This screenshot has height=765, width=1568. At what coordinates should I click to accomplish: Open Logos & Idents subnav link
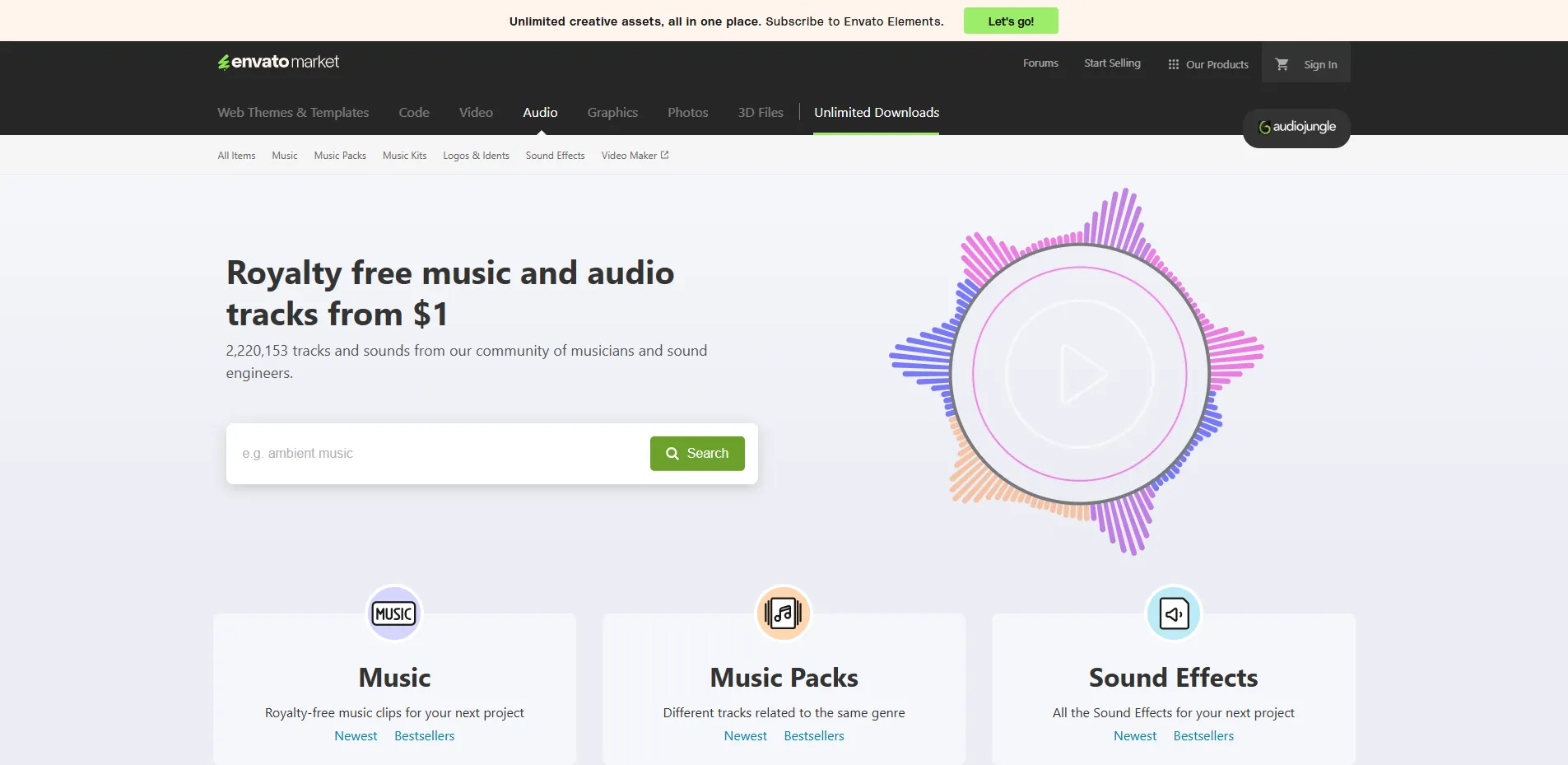[x=476, y=156]
